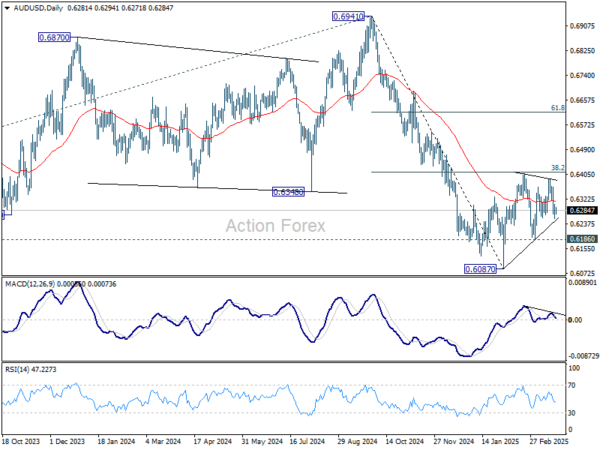The height and width of the screenshot is (450, 600).
Task: Select the 0.67400 price axis value
Action: [x=582, y=76]
